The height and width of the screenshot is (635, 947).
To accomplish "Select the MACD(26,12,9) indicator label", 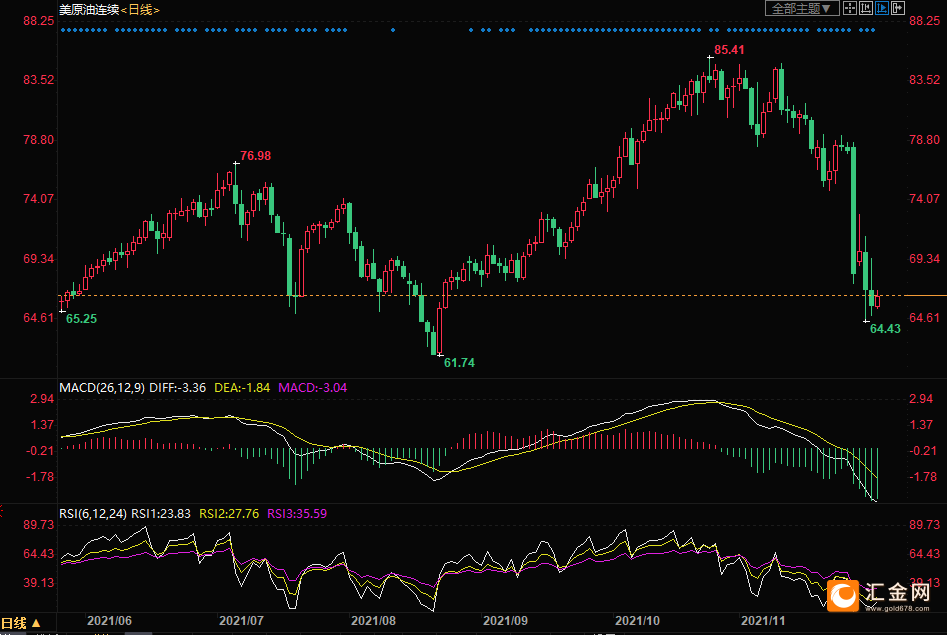I will pos(101,387).
